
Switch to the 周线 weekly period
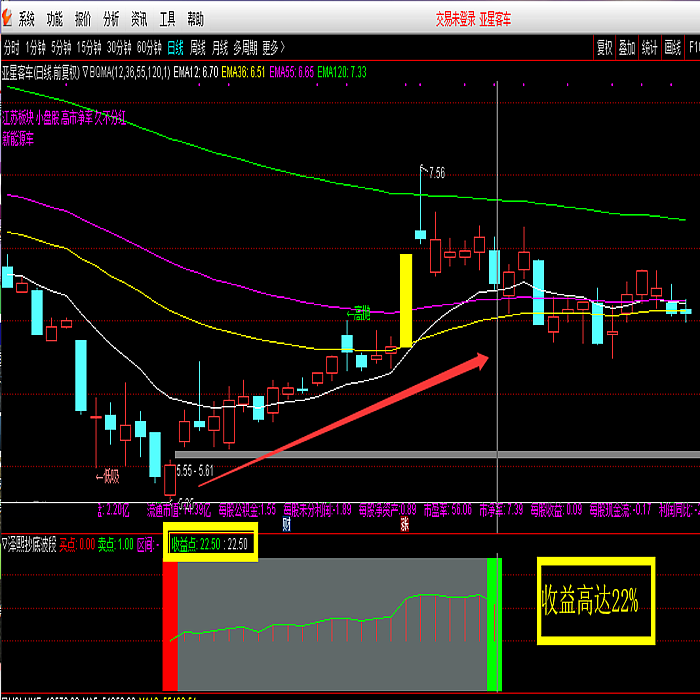(x=197, y=47)
